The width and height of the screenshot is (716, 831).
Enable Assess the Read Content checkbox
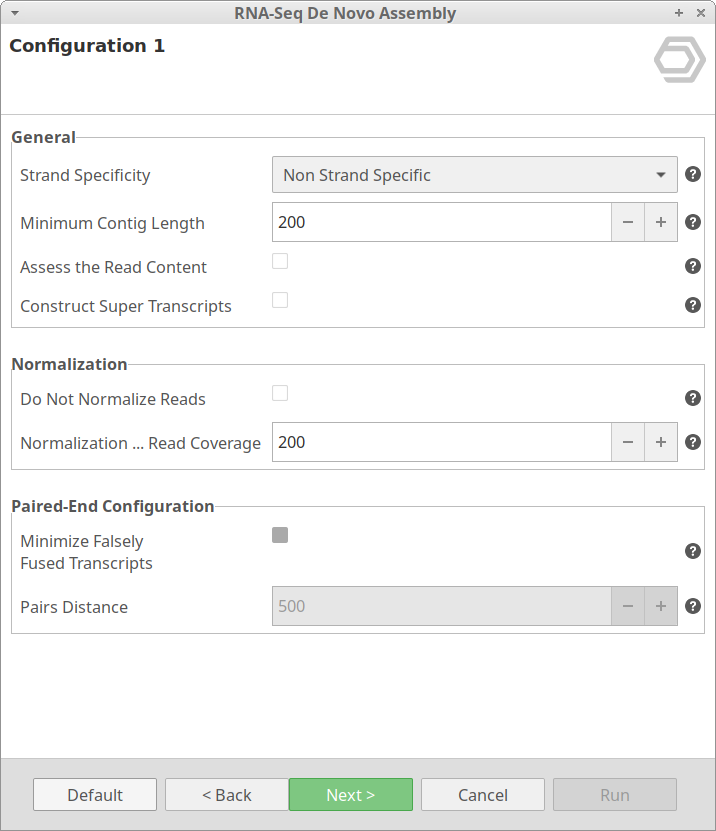(280, 262)
